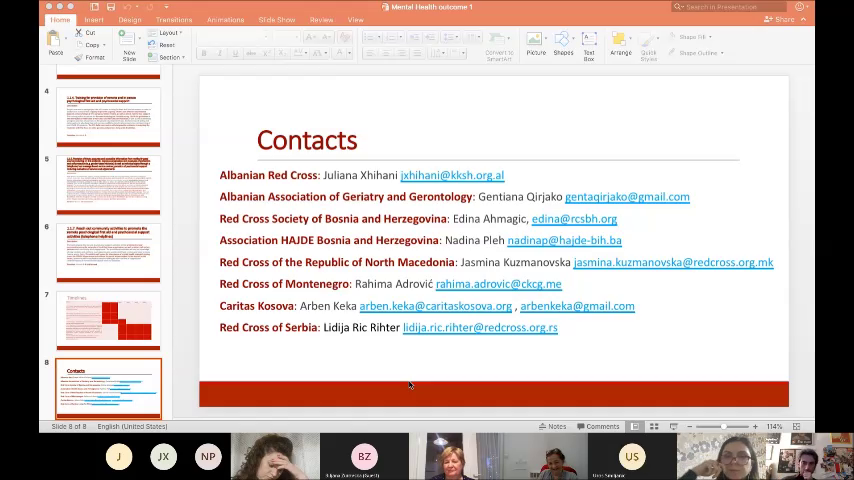Click the Strikethrough button
This screenshot has height=480, width=854.
251,53
